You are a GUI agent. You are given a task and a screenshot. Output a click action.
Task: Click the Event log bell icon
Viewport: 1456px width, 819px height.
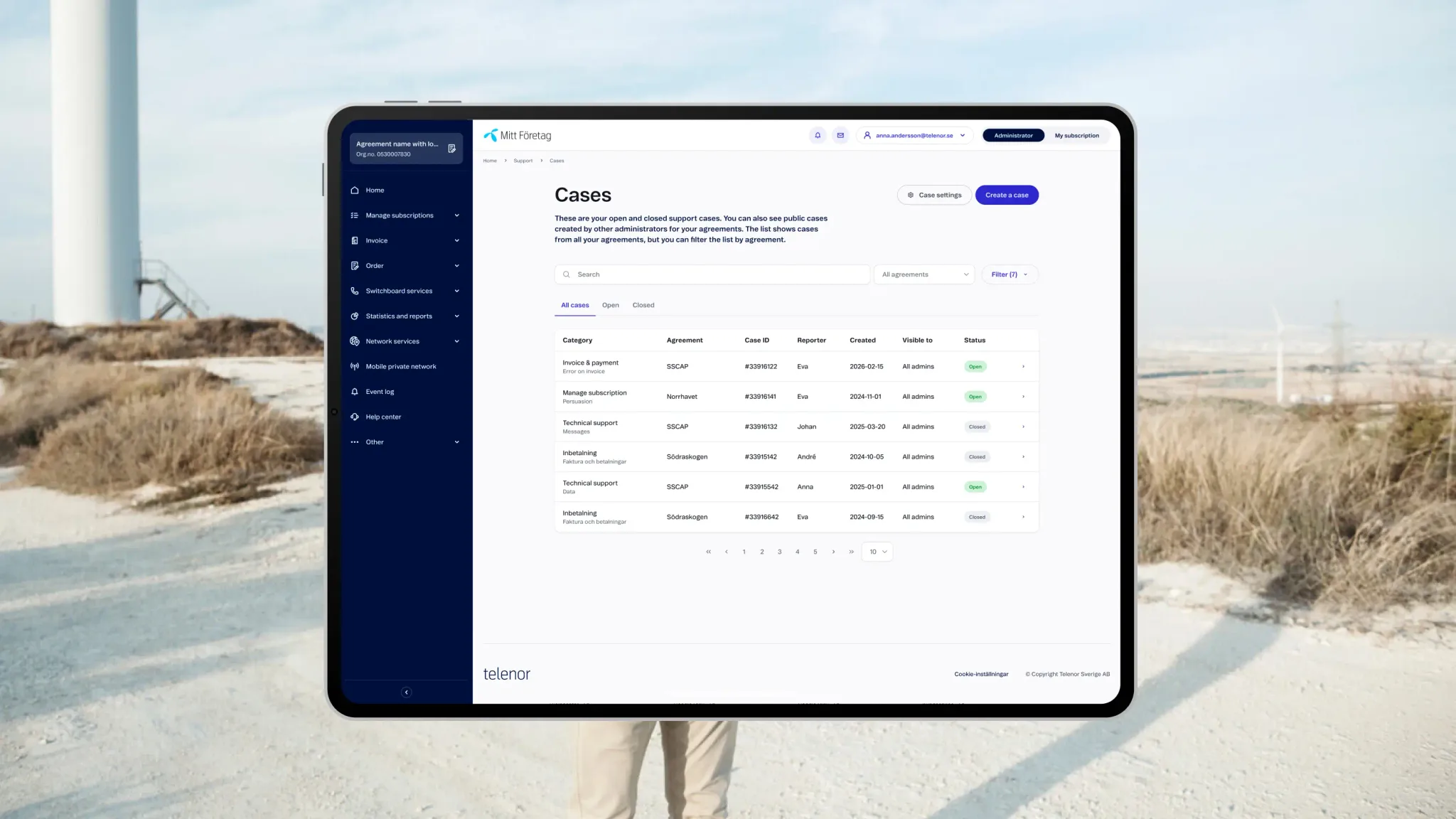(x=355, y=392)
